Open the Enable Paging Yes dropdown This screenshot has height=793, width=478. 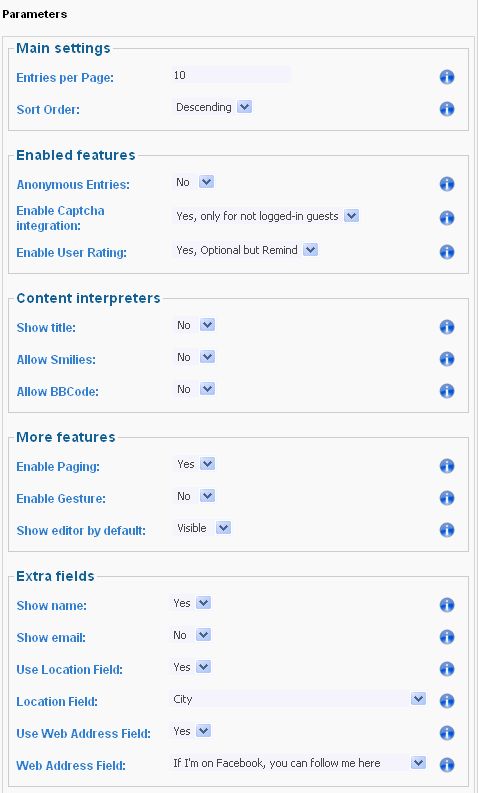[x=195, y=464]
